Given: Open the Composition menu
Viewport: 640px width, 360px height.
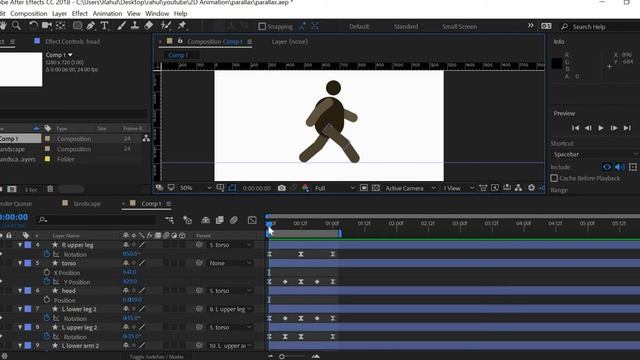Looking at the screenshot, I should pos(29,13).
